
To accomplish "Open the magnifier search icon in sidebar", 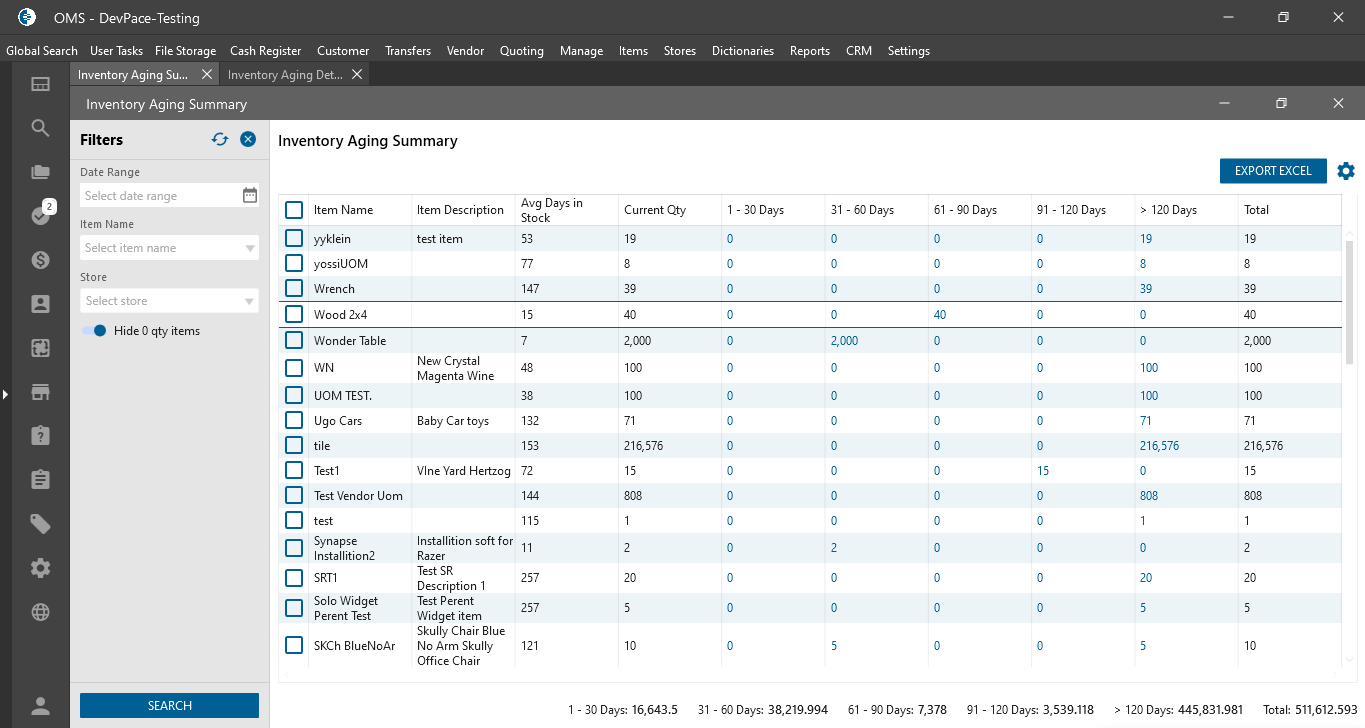I will click(40, 128).
